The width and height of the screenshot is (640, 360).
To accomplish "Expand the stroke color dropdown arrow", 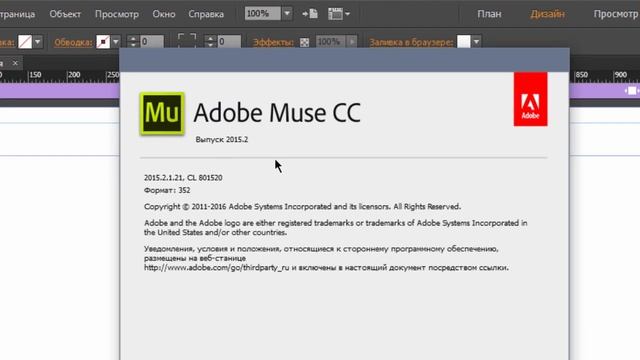I will [116, 42].
